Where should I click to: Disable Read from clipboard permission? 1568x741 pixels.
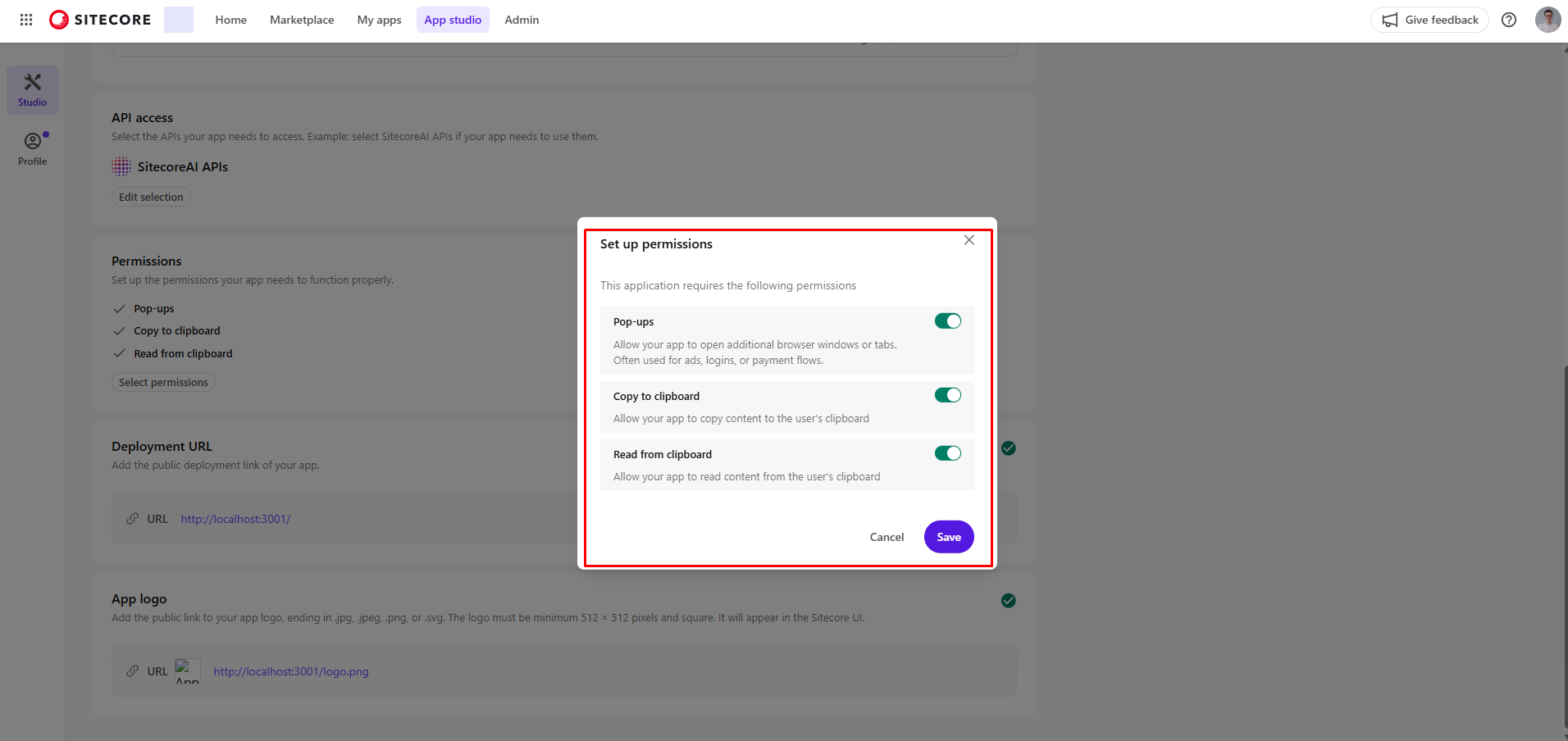[x=947, y=452]
